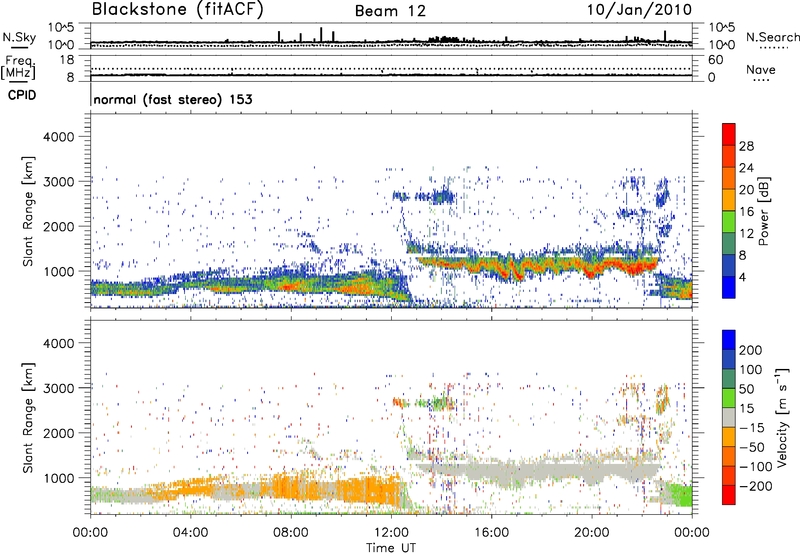Click the Power [dB] color bar
Image resolution: width=800 pixels, height=554 pixels.
point(729,211)
